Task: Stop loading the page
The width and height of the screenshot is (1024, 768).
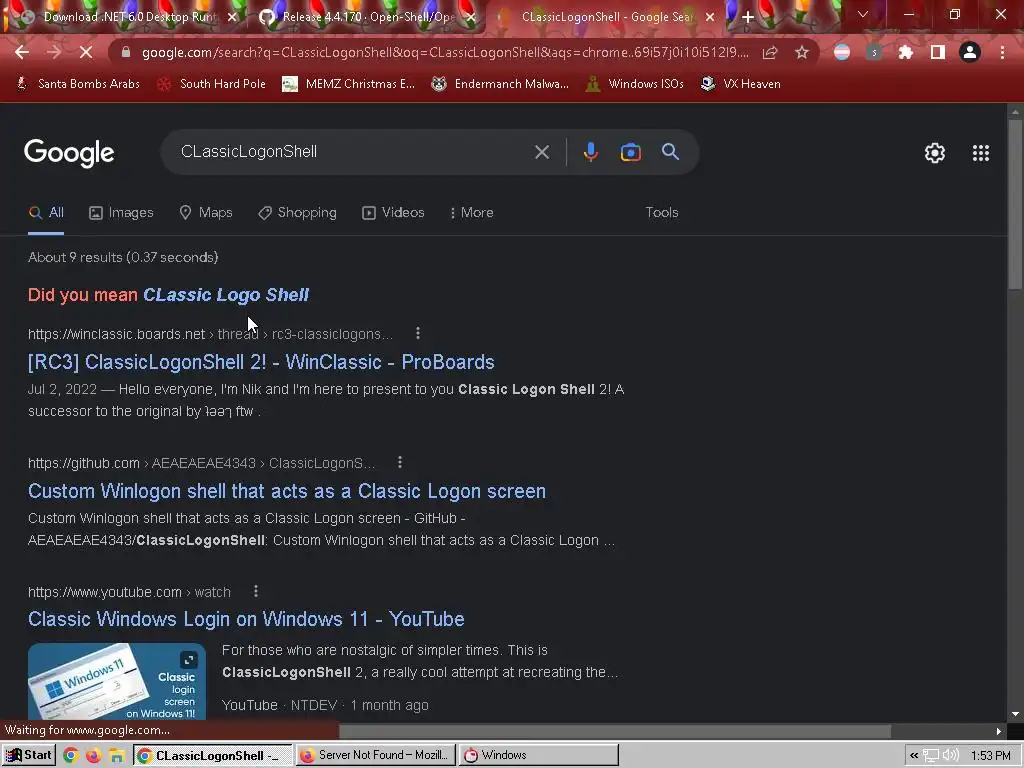Action: (86, 52)
